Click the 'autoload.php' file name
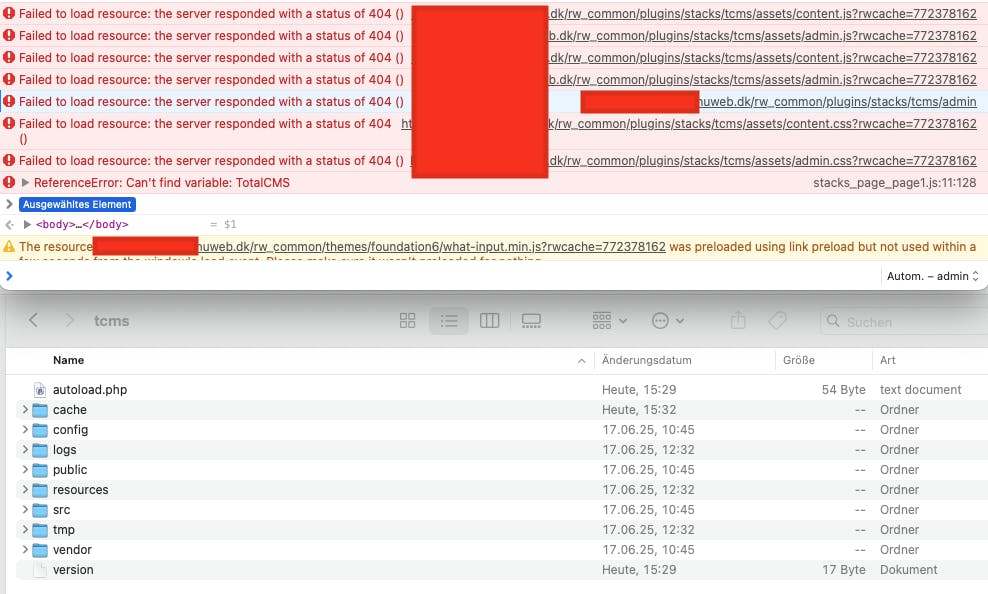 (x=90, y=390)
